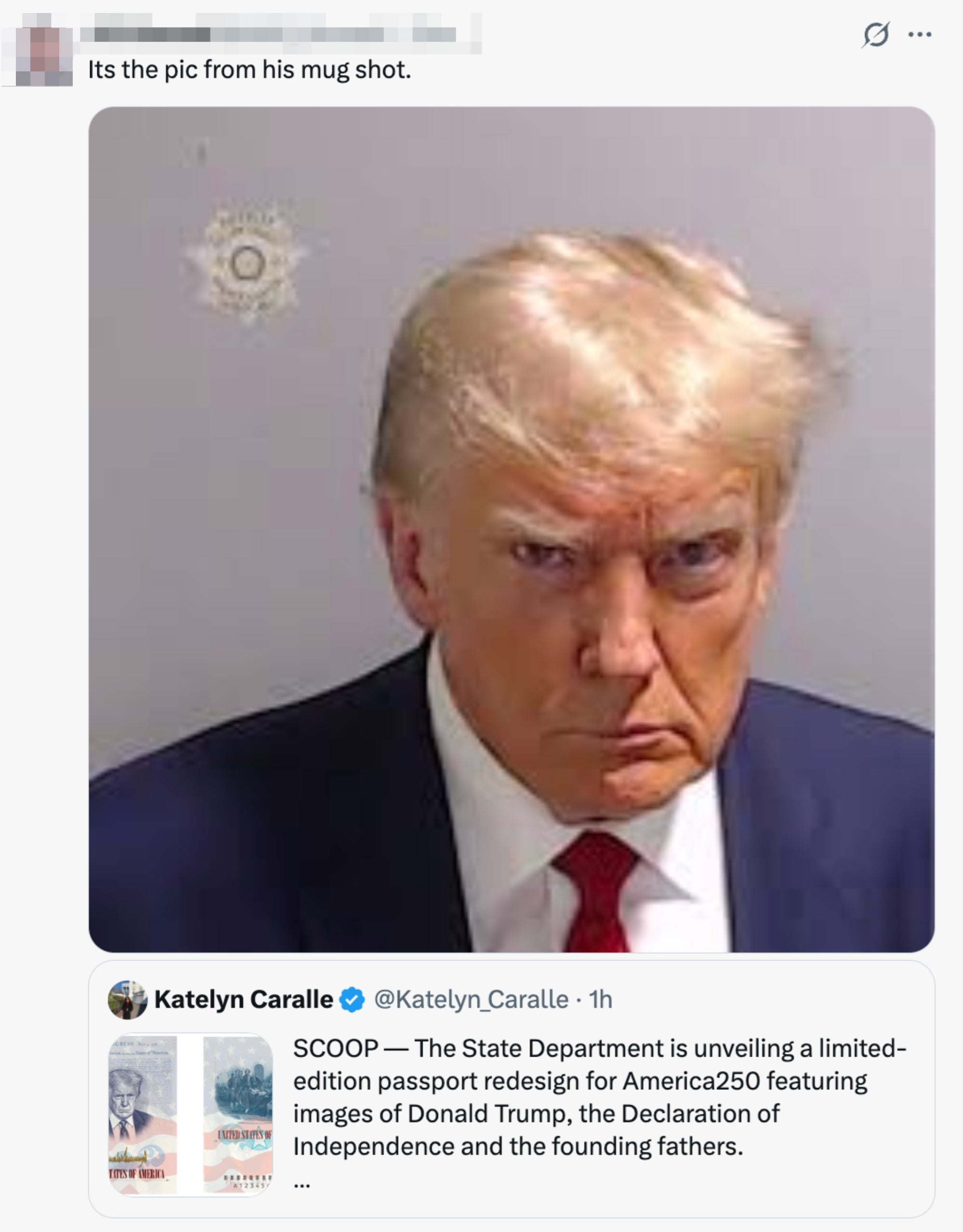Click the @Katelyn_Caralle handle
This screenshot has height=1232, width=963.
472,1000
